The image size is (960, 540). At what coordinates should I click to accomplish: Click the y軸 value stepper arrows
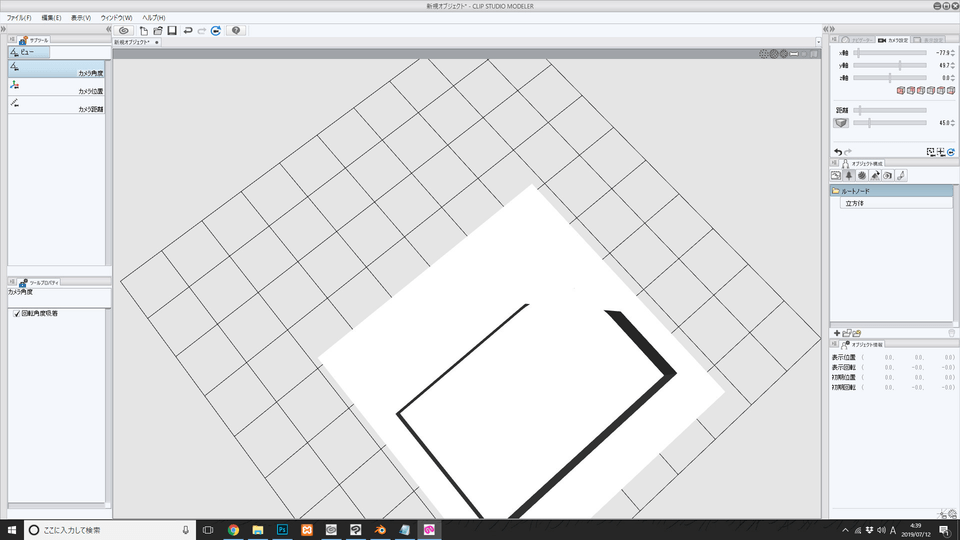point(952,65)
